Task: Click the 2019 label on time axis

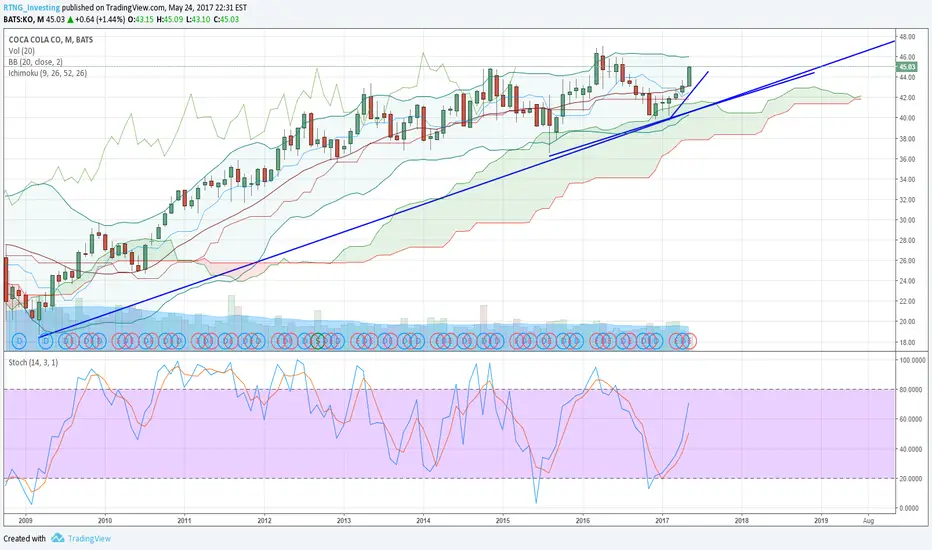Action: 821,521
